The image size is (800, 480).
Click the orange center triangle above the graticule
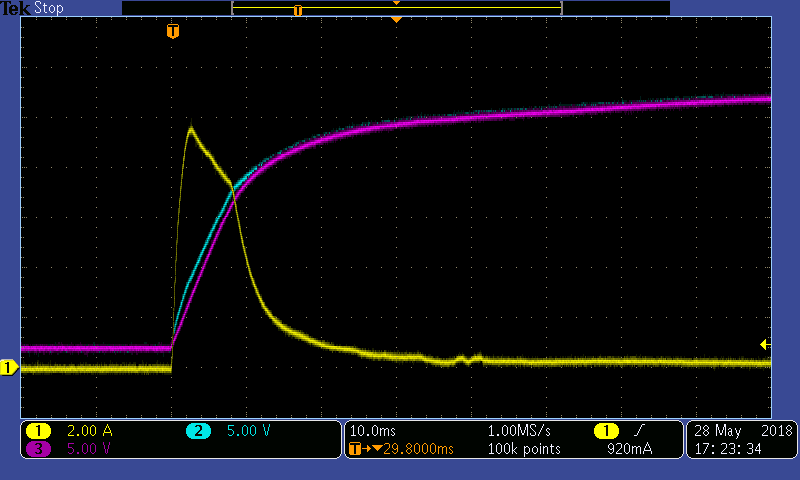pyautogui.click(x=396, y=19)
